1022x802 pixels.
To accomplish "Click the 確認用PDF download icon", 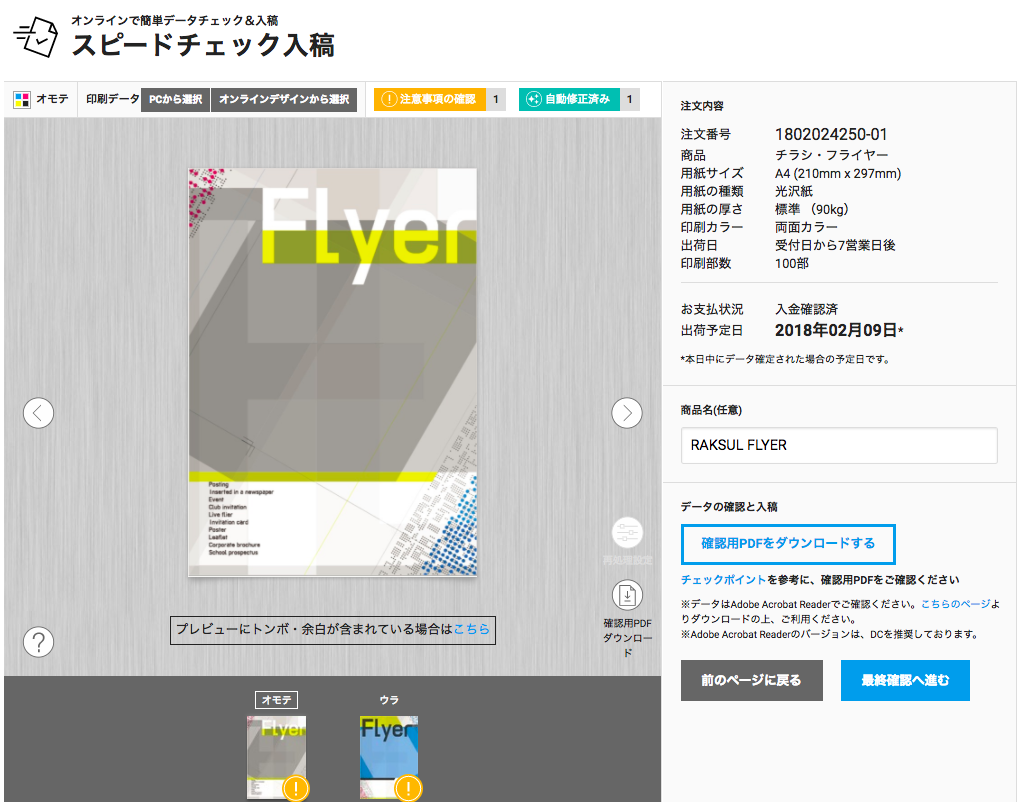I will [x=627, y=596].
